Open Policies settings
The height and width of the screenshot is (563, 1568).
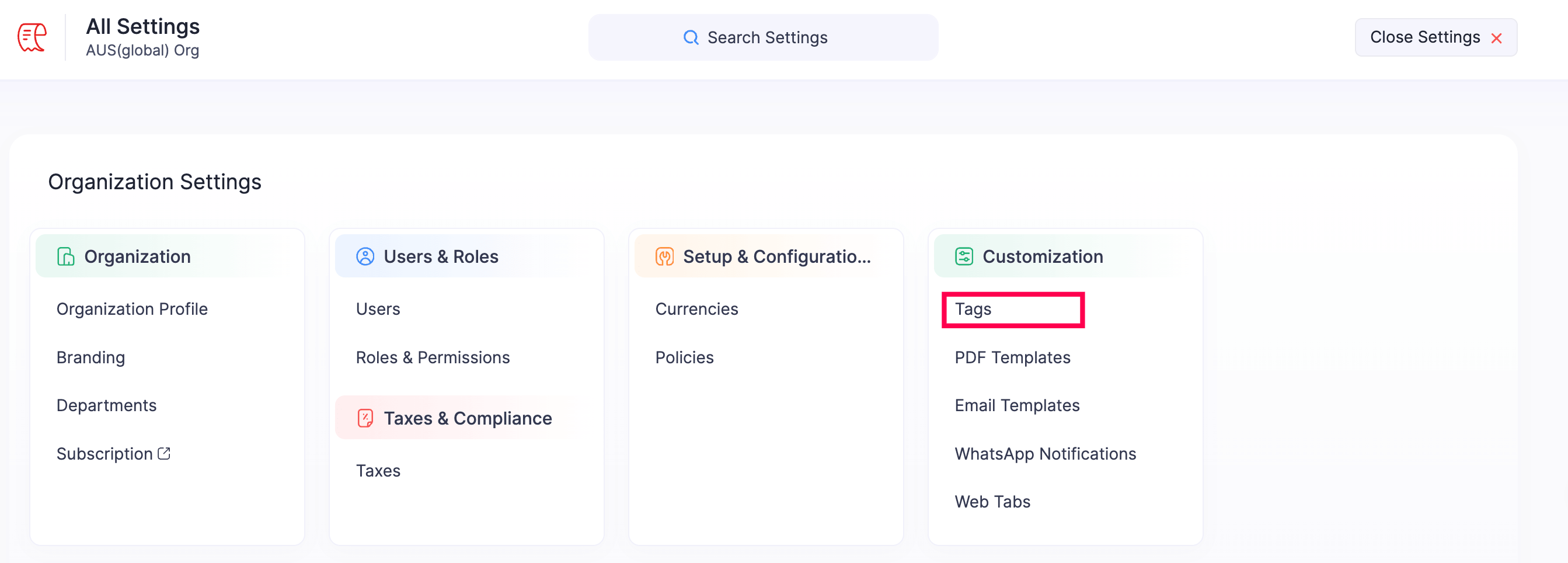[x=684, y=357]
